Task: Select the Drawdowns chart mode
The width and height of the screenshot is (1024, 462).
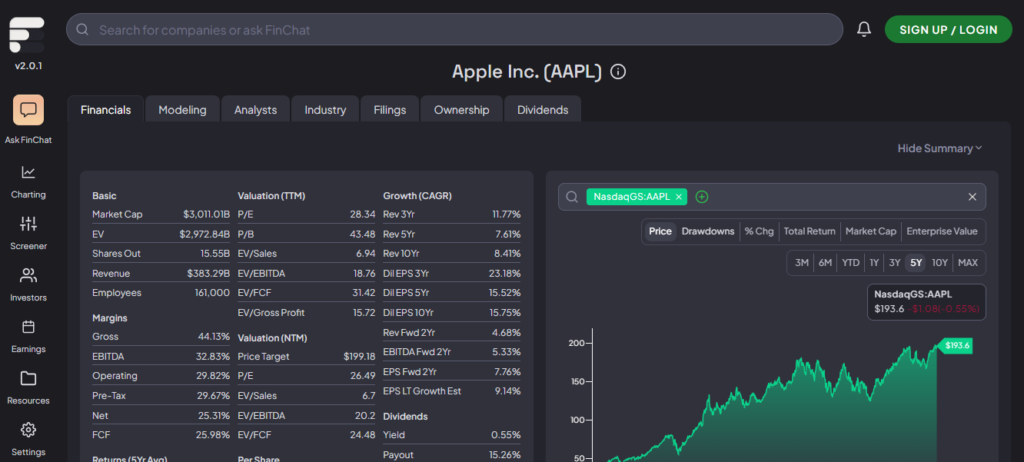Action: [706, 232]
